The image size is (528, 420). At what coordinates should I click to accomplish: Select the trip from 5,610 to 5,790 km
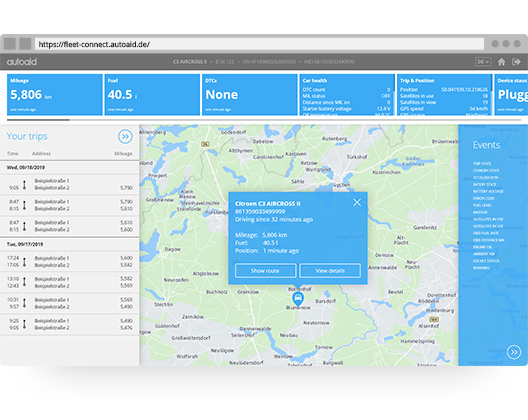click(70, 205)
